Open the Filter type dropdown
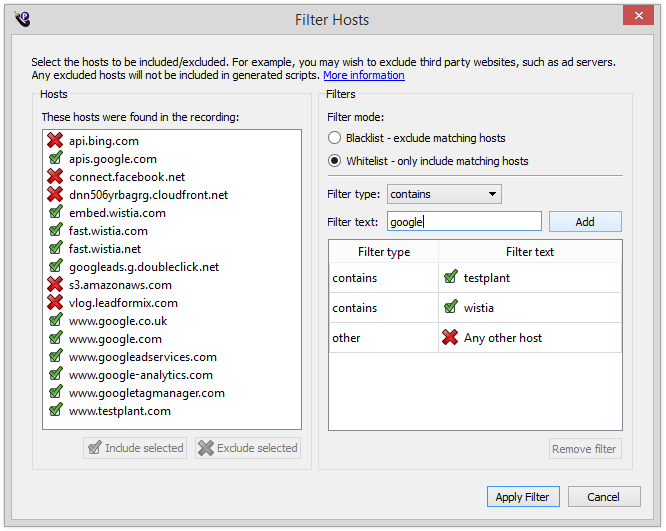666x531 pixels. (443, 194)
